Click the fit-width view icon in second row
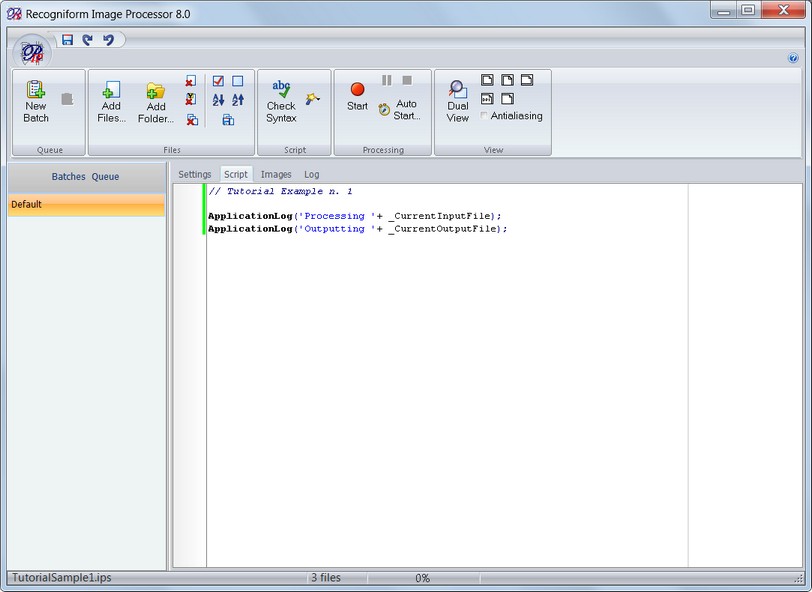The image size is (812, 592). [487, 99]
